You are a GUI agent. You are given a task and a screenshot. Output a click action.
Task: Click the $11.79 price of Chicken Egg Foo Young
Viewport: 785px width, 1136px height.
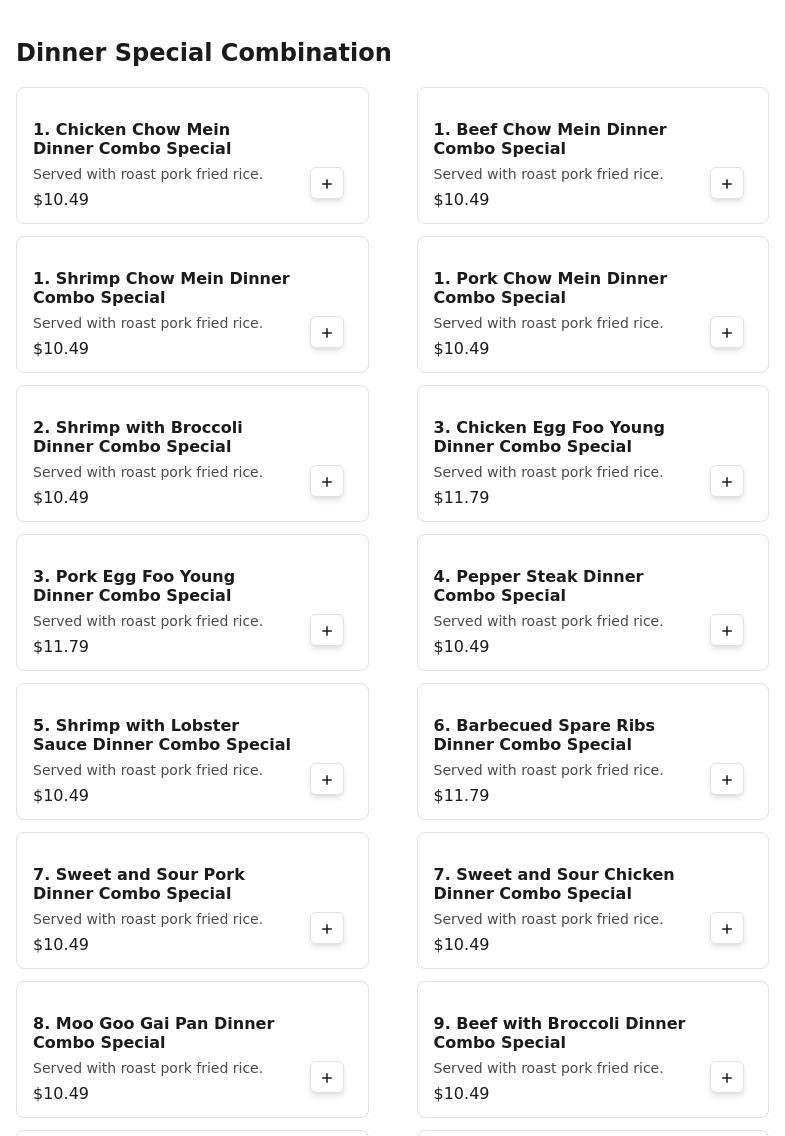click(461, 498)
